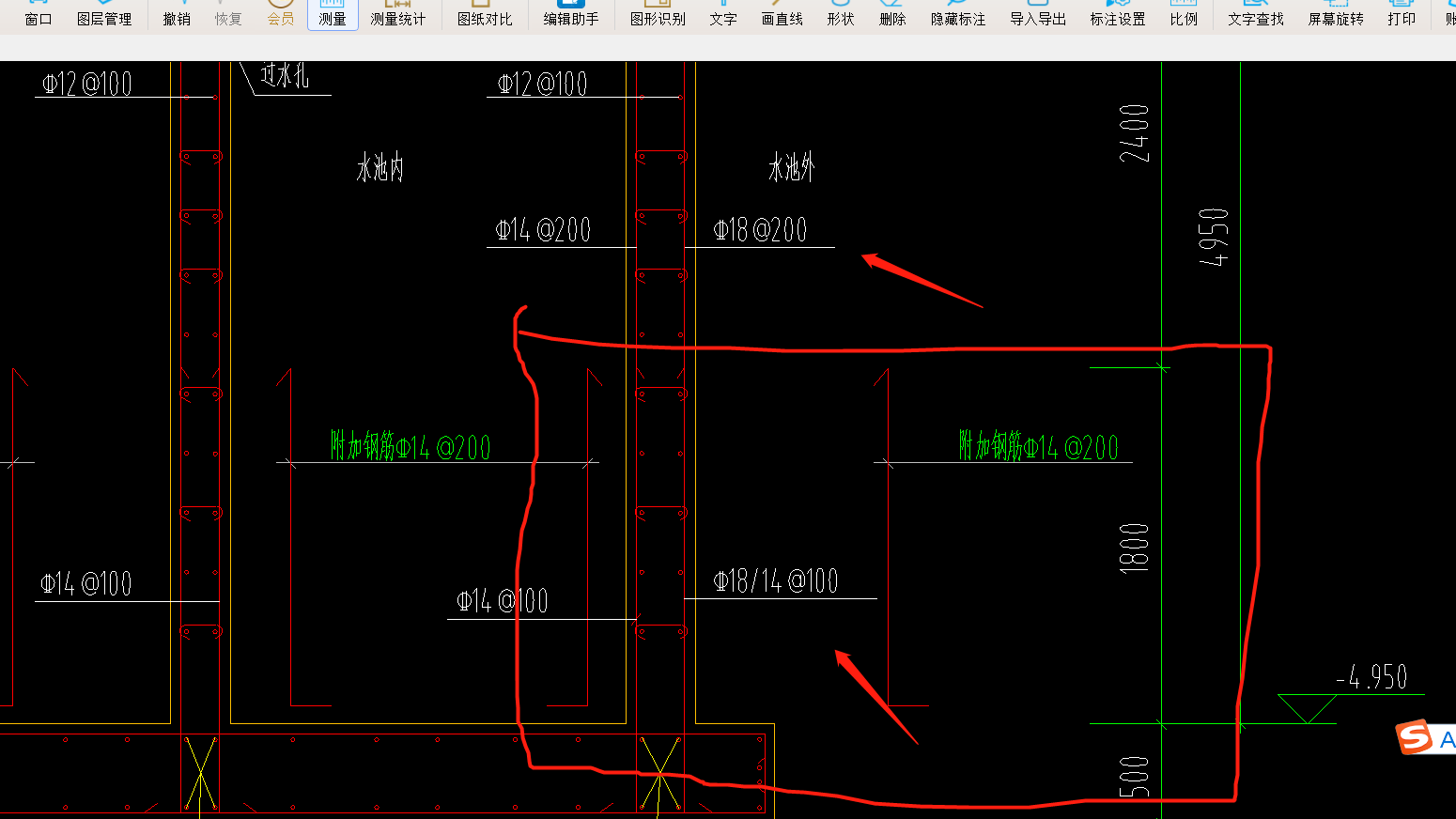1456x819 pixels.
Task: Click the Φ18/14@100 rebar annotation
Action: pos(776,581)
